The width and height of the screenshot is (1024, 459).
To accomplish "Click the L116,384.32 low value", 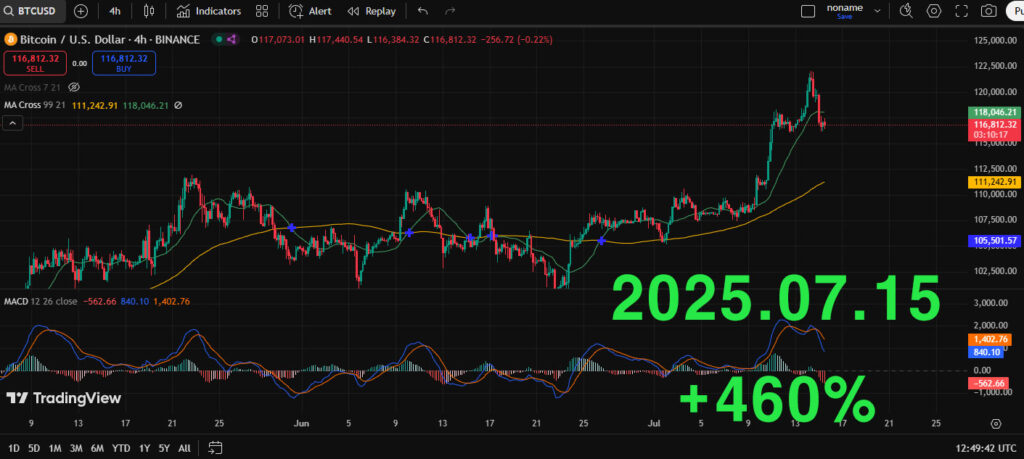I will click(392, 40).
